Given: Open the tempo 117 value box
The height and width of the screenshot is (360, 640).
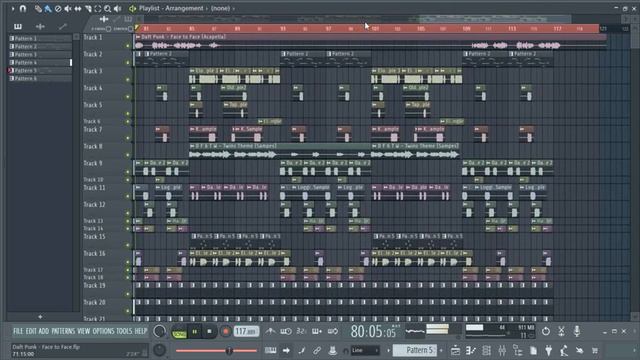Looking at the screenshot, I should coord(246,331).
